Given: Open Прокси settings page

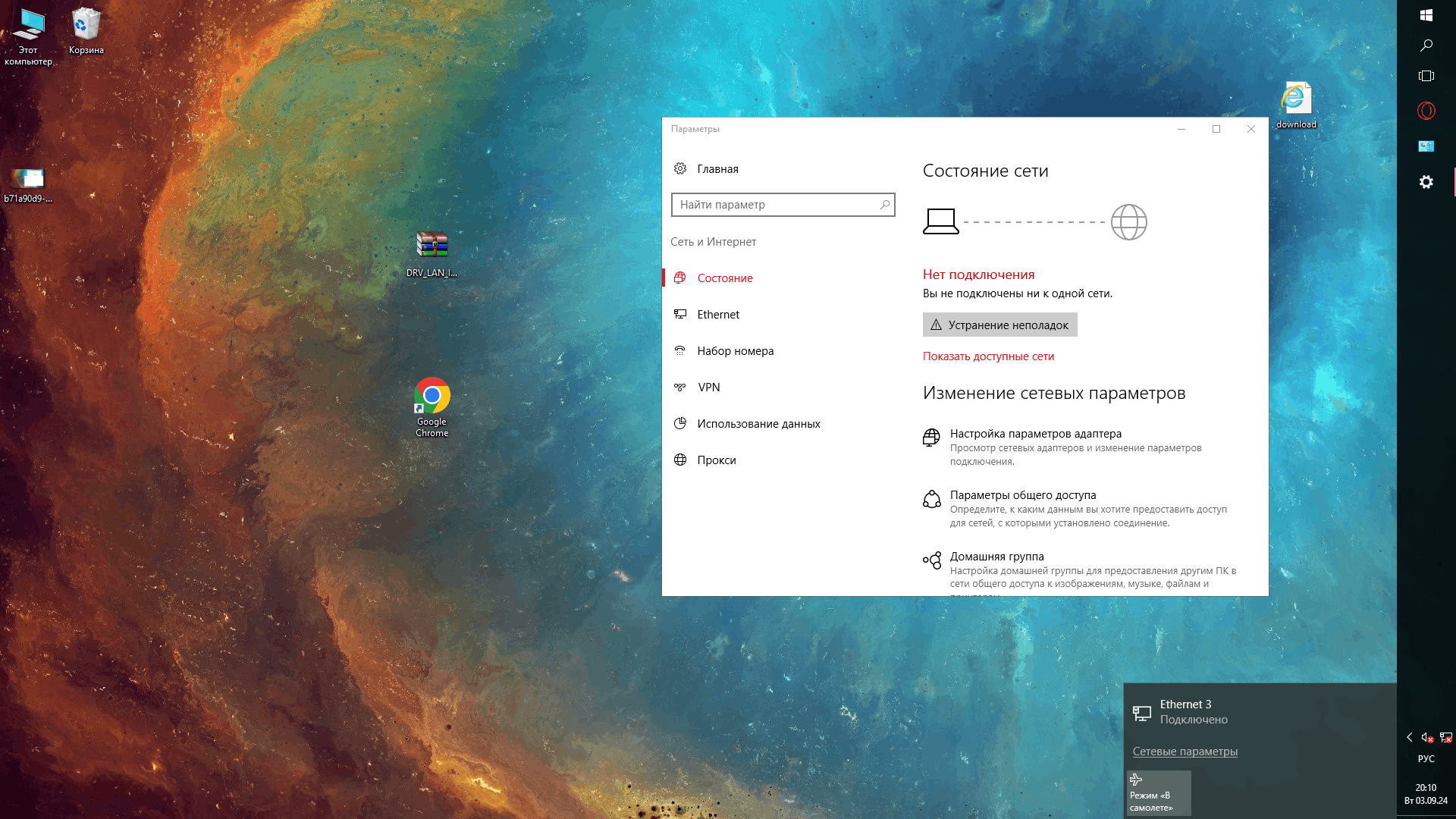Looking at the screenshot, I should (716, 460).
